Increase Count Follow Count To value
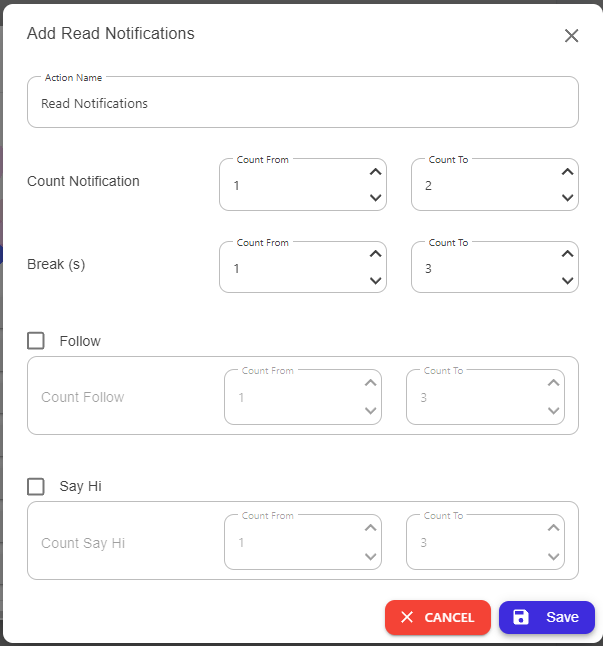The width and height of the screenshot is (603, 646). [554, 383]
